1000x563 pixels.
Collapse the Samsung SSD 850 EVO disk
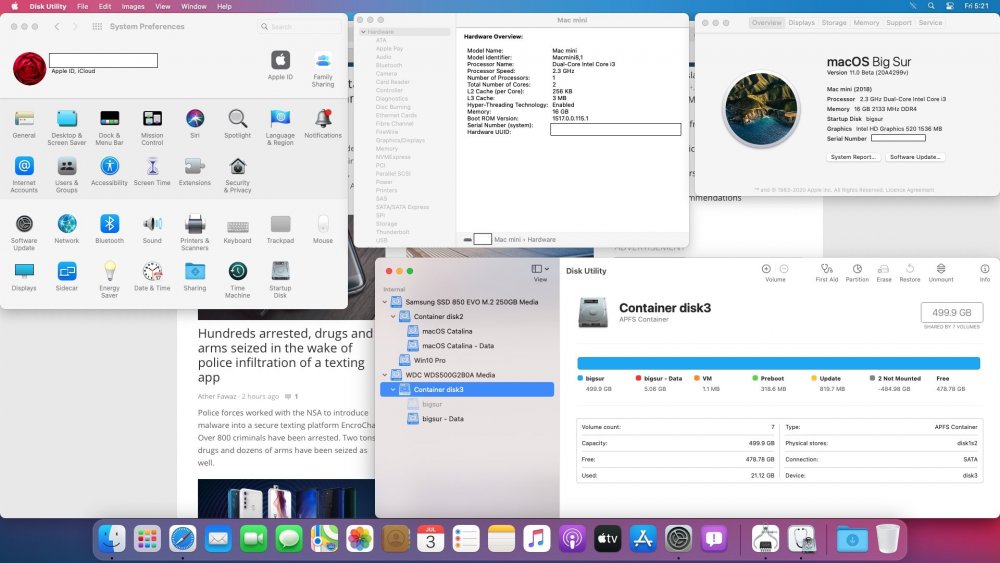click(385, 302)
